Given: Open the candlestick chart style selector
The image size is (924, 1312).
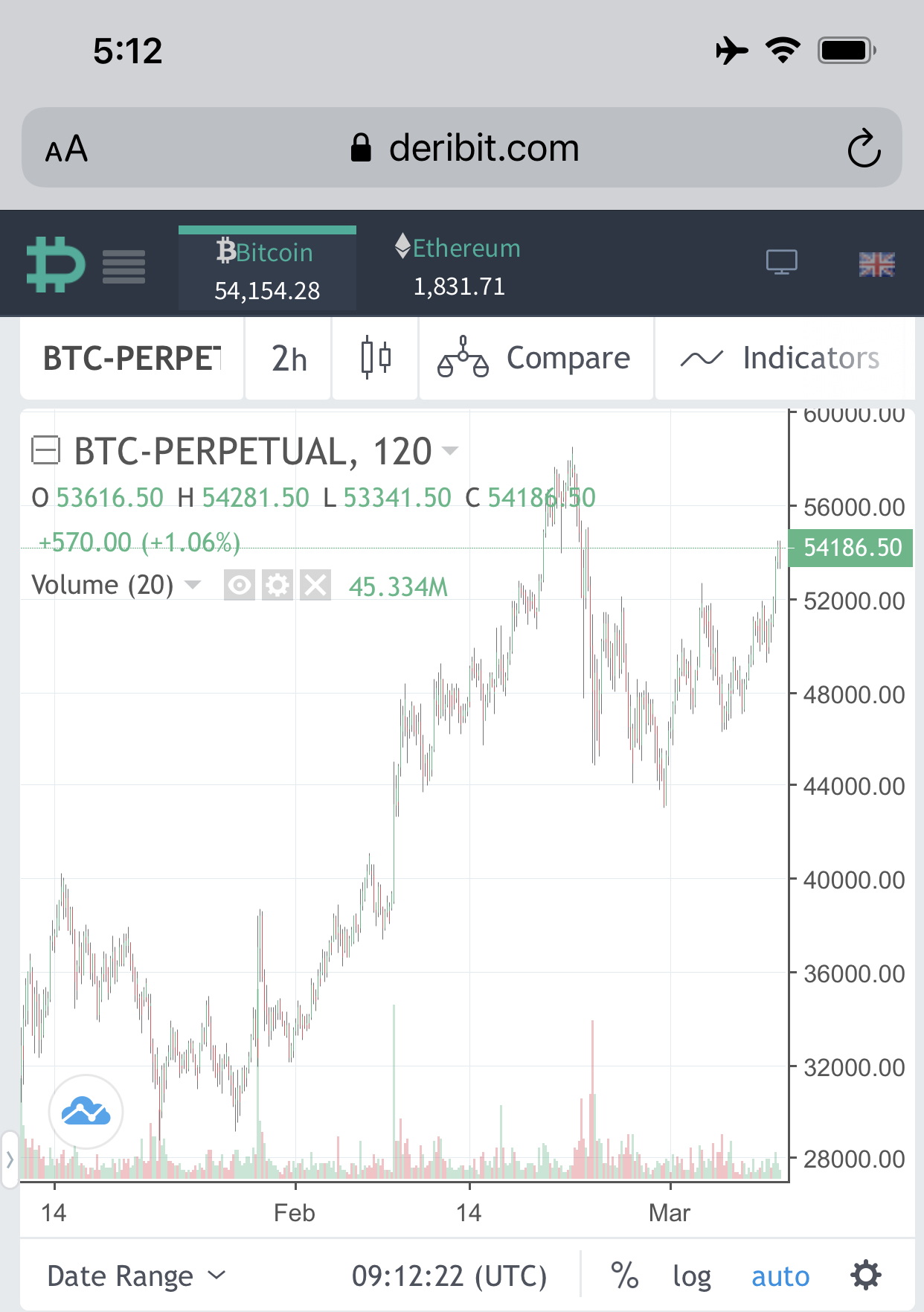Looking at the screenshot, I should pyautogui.click(x=375, y=358).
